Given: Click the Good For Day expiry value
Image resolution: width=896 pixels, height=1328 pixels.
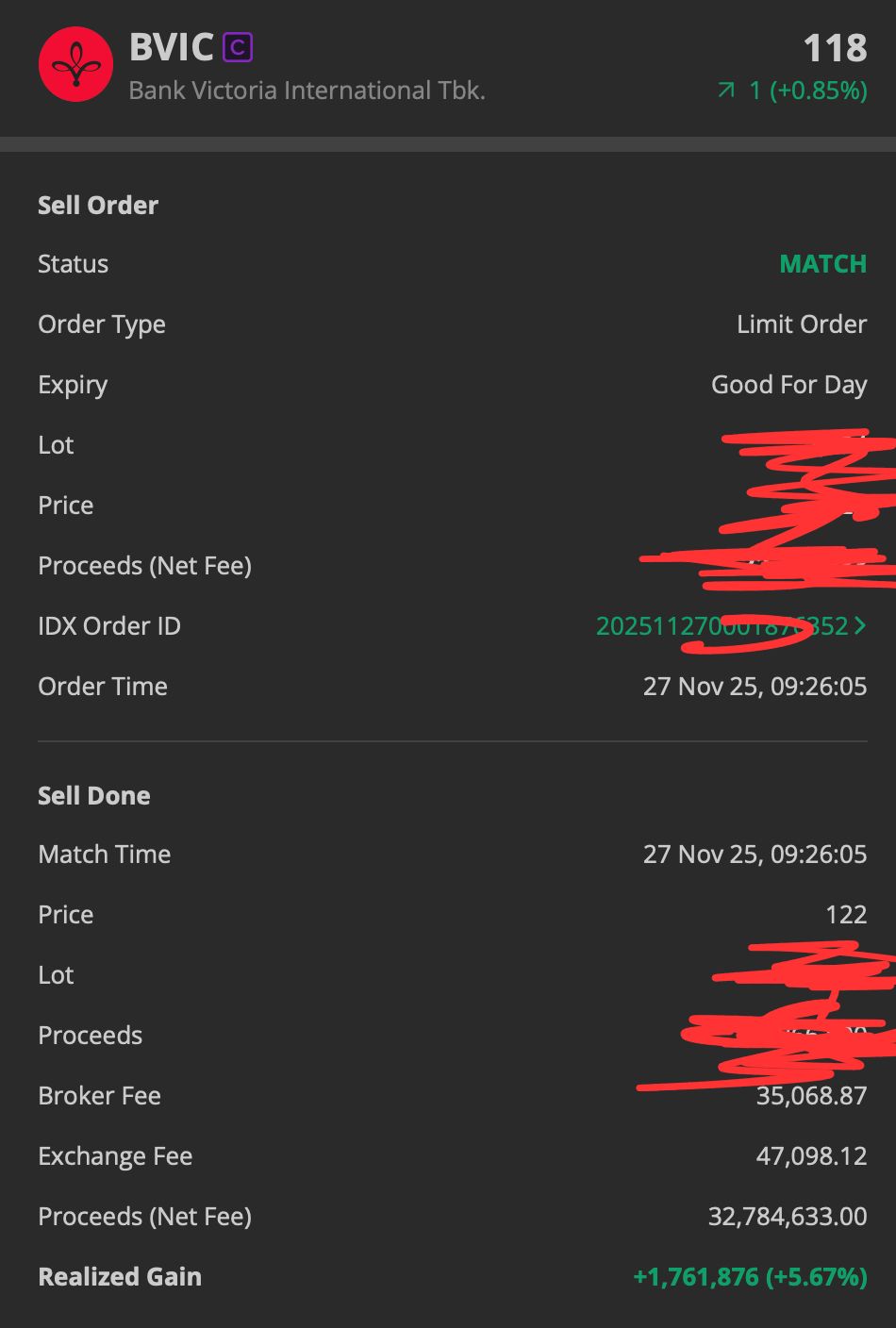Looking at the screenshot, I should point(788,385).
